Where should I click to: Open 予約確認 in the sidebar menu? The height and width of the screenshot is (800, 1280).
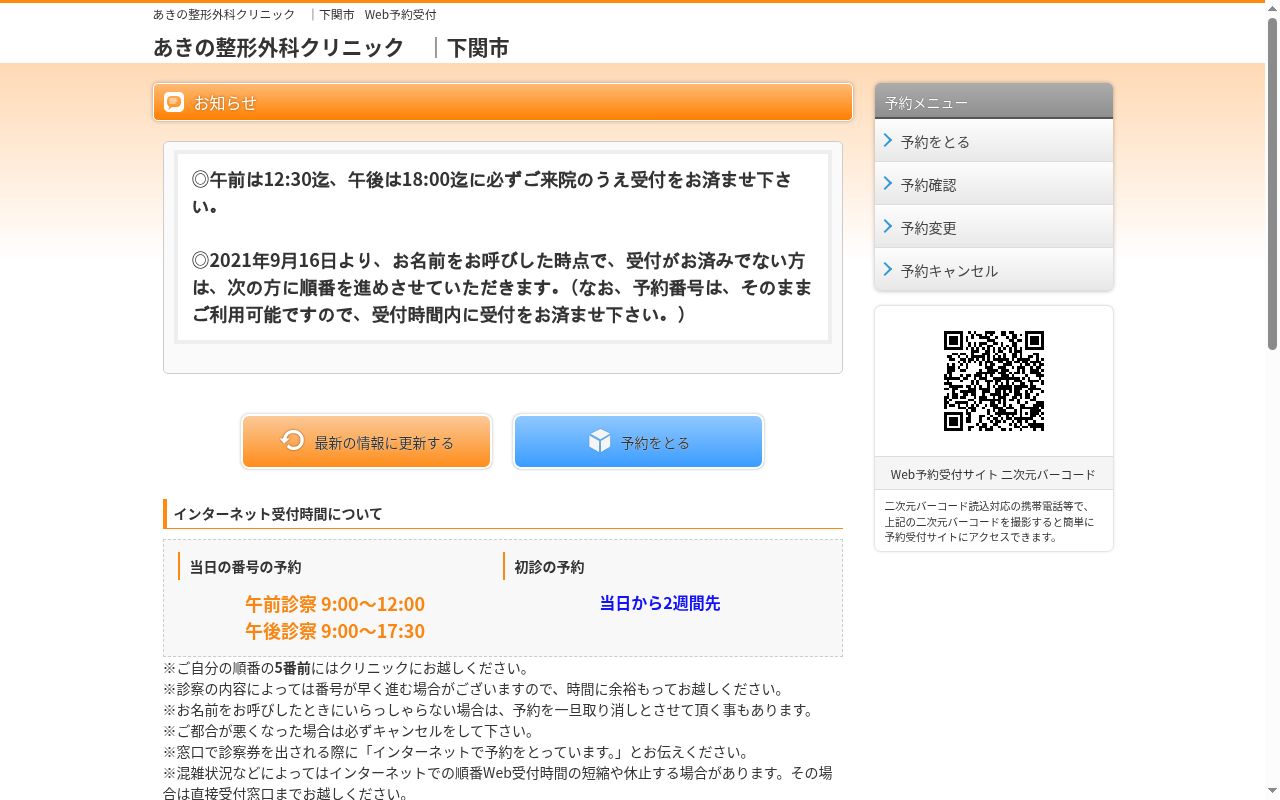[x=994, y=184]
